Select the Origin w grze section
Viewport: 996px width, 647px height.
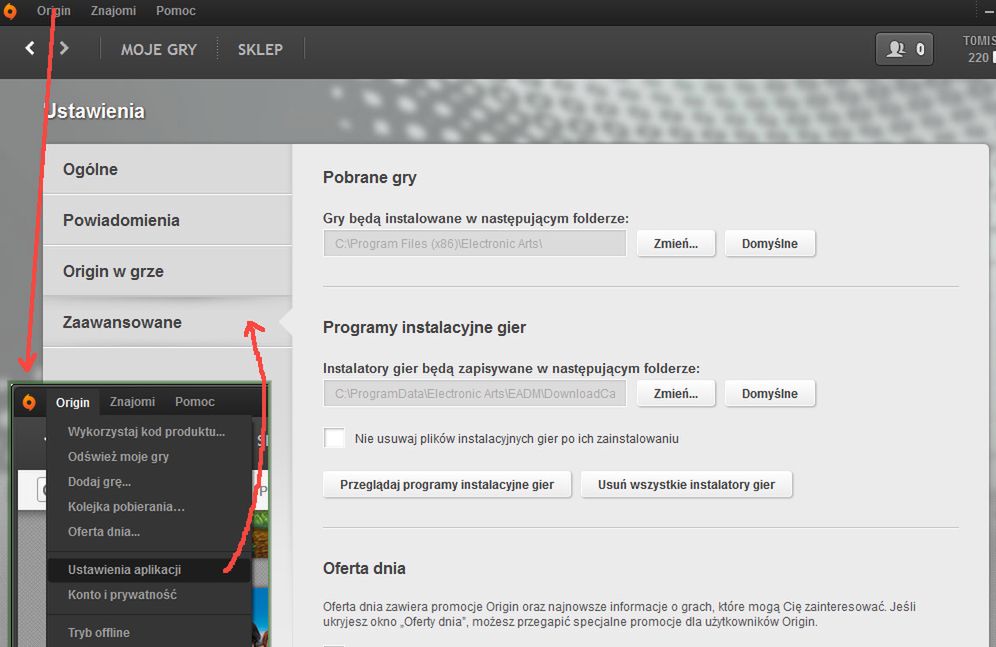pyautogui.click(x=168, y=271)
